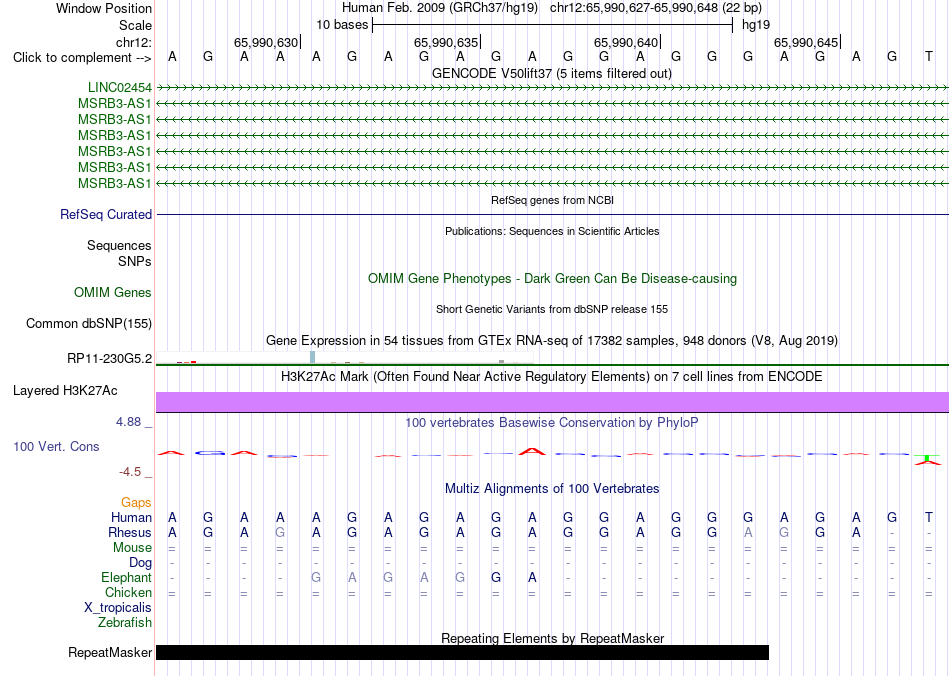Click the 'Common dbSNP(155)' track label

[x=88, y=323]
